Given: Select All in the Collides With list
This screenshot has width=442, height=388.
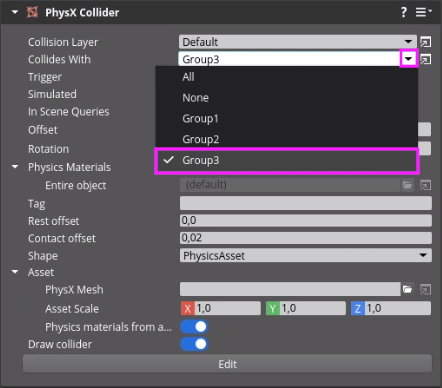Looking at the screenshot, I should click(x=287, y=77).
